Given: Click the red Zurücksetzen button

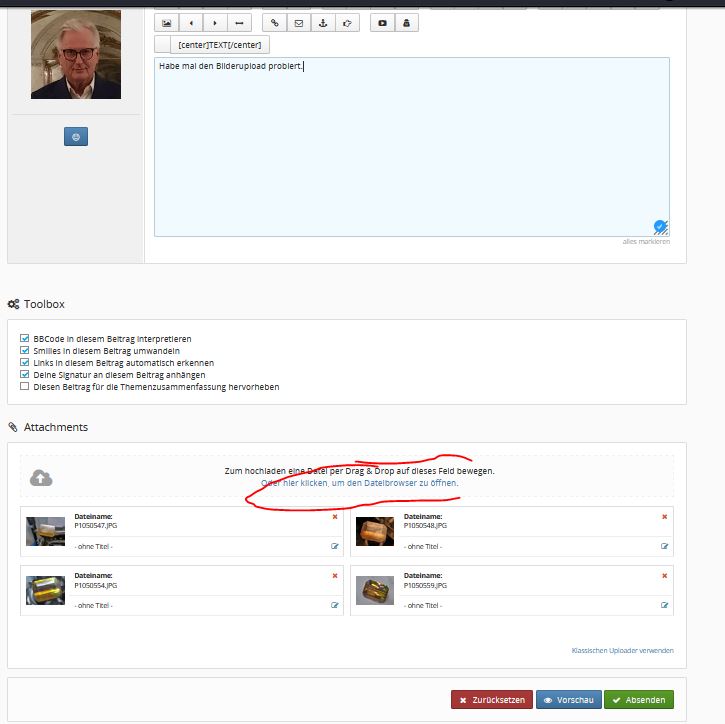Looking at the screenshot, I should pos(492,700).
